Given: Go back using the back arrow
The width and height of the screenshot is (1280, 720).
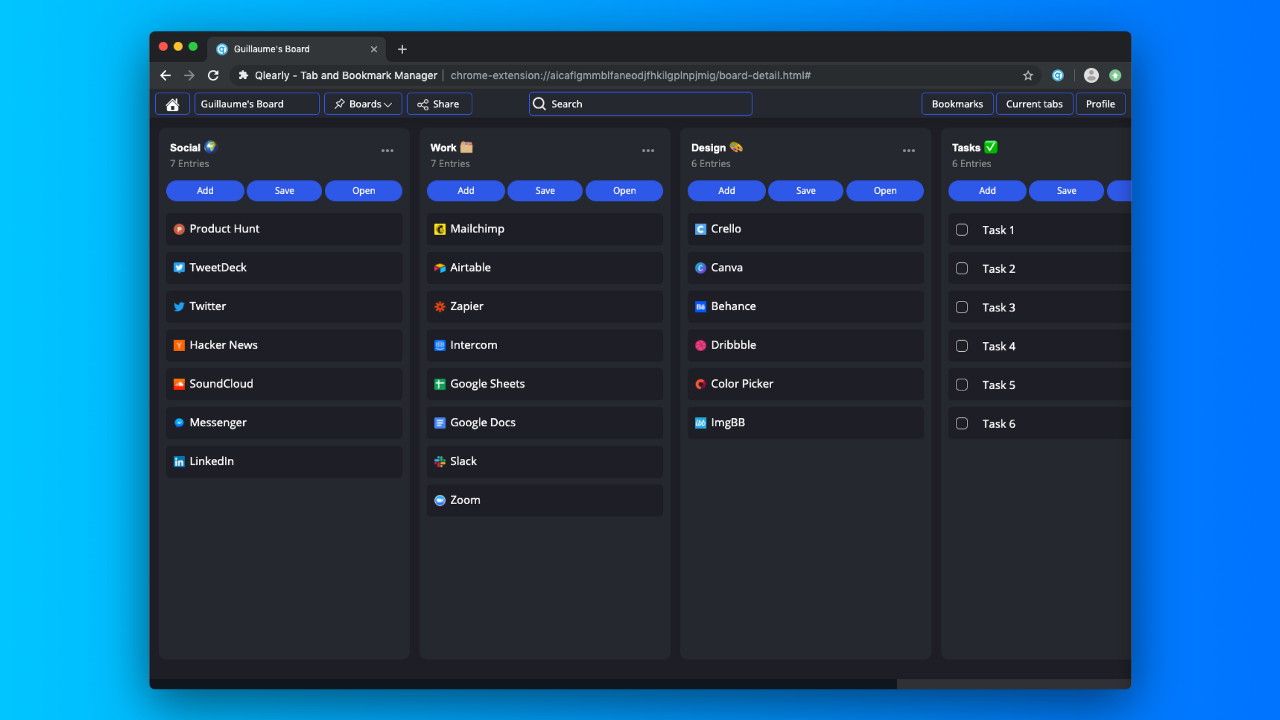Looking at the screenshot, I should (166, 75).
